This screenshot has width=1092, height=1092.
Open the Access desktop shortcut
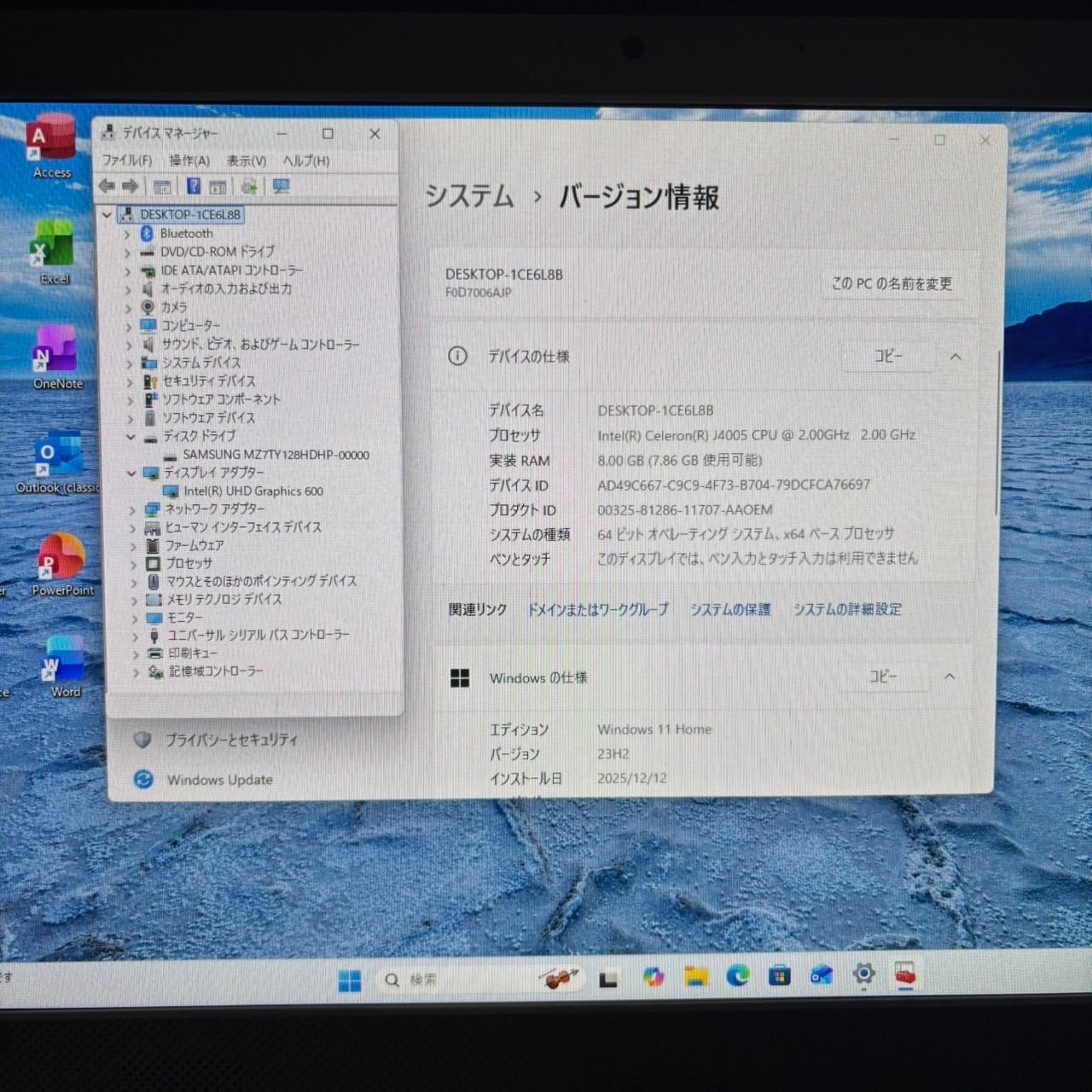(x=52, y=146)
